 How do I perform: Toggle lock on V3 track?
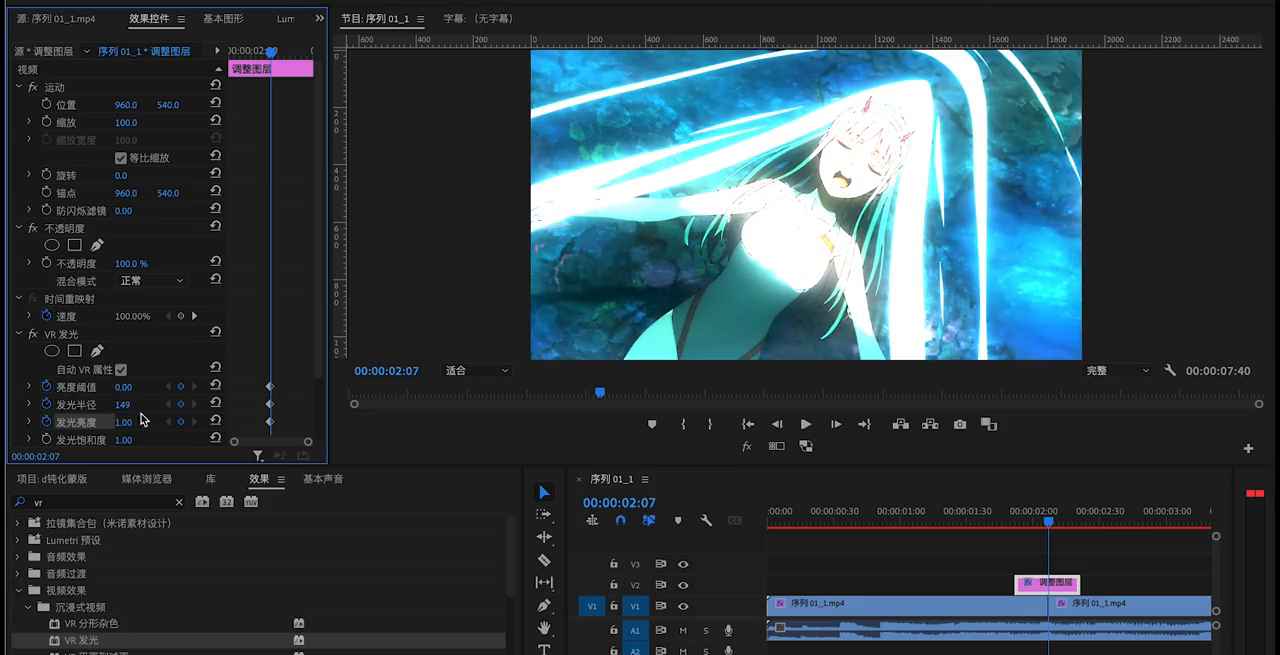[614, 564]
